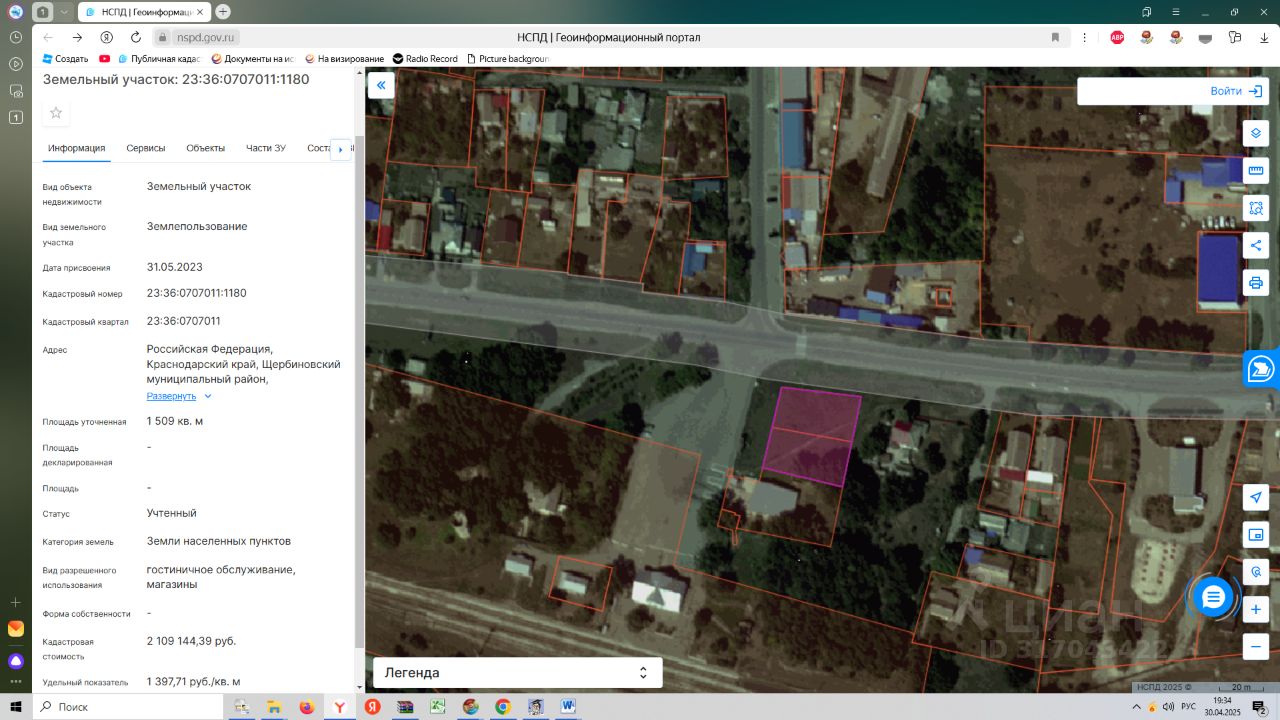Print the map view
The height and width of the screenshot is (720, 1280).
(x=1256, y=283)
